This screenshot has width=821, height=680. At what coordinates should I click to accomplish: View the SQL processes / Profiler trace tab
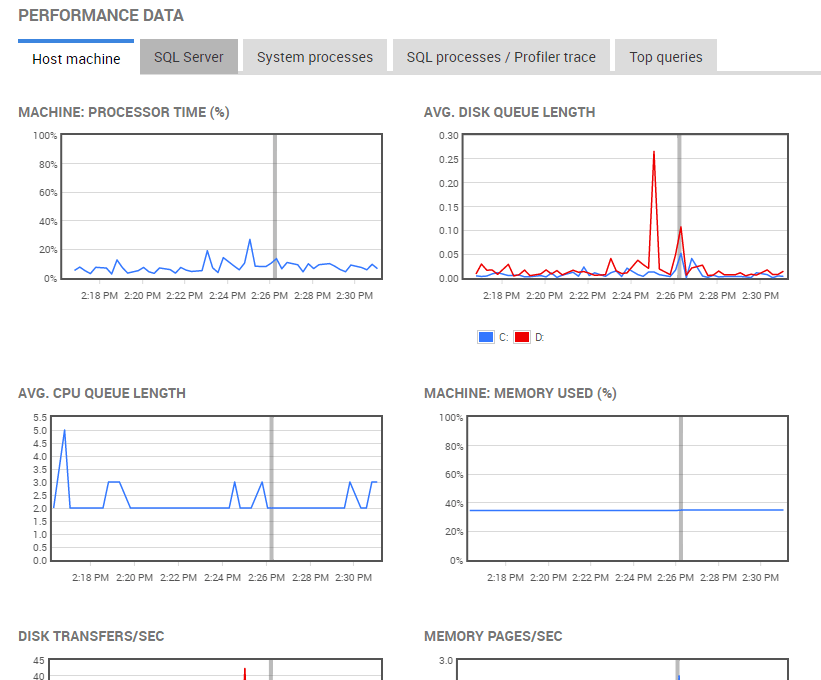[x=500, y=57]
